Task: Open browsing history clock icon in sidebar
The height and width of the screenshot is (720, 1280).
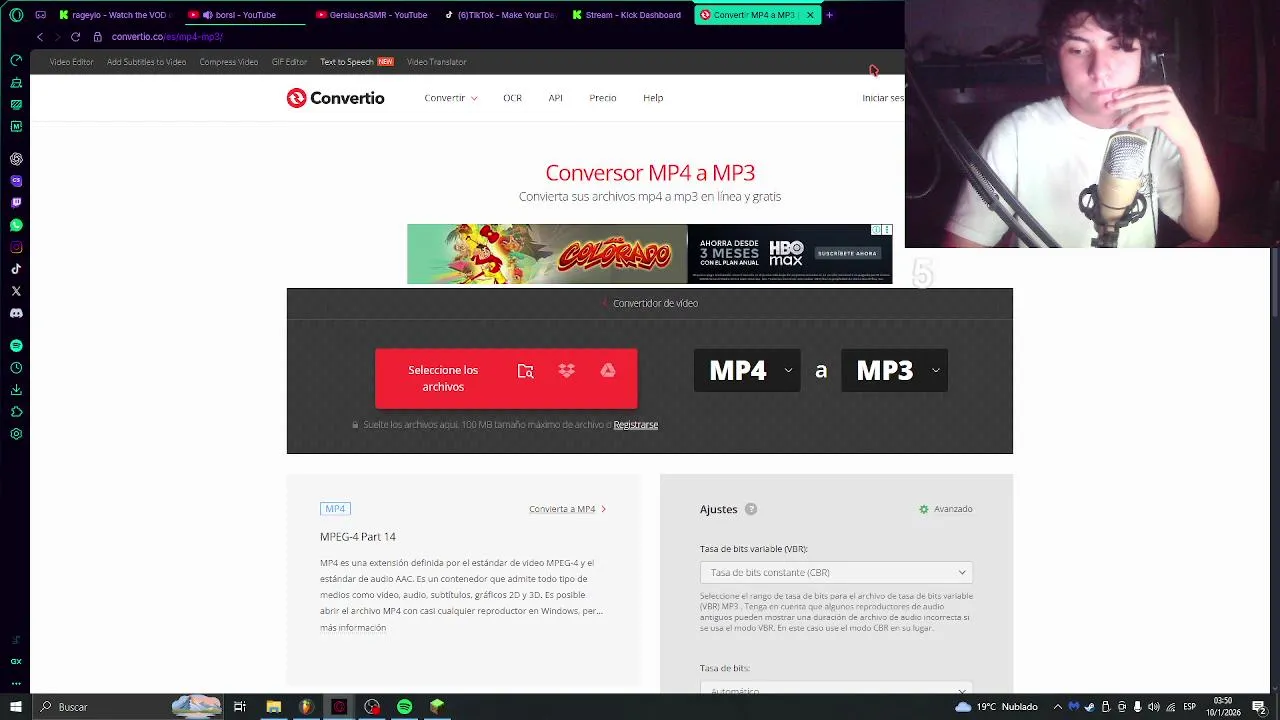Action: point(16,368)
